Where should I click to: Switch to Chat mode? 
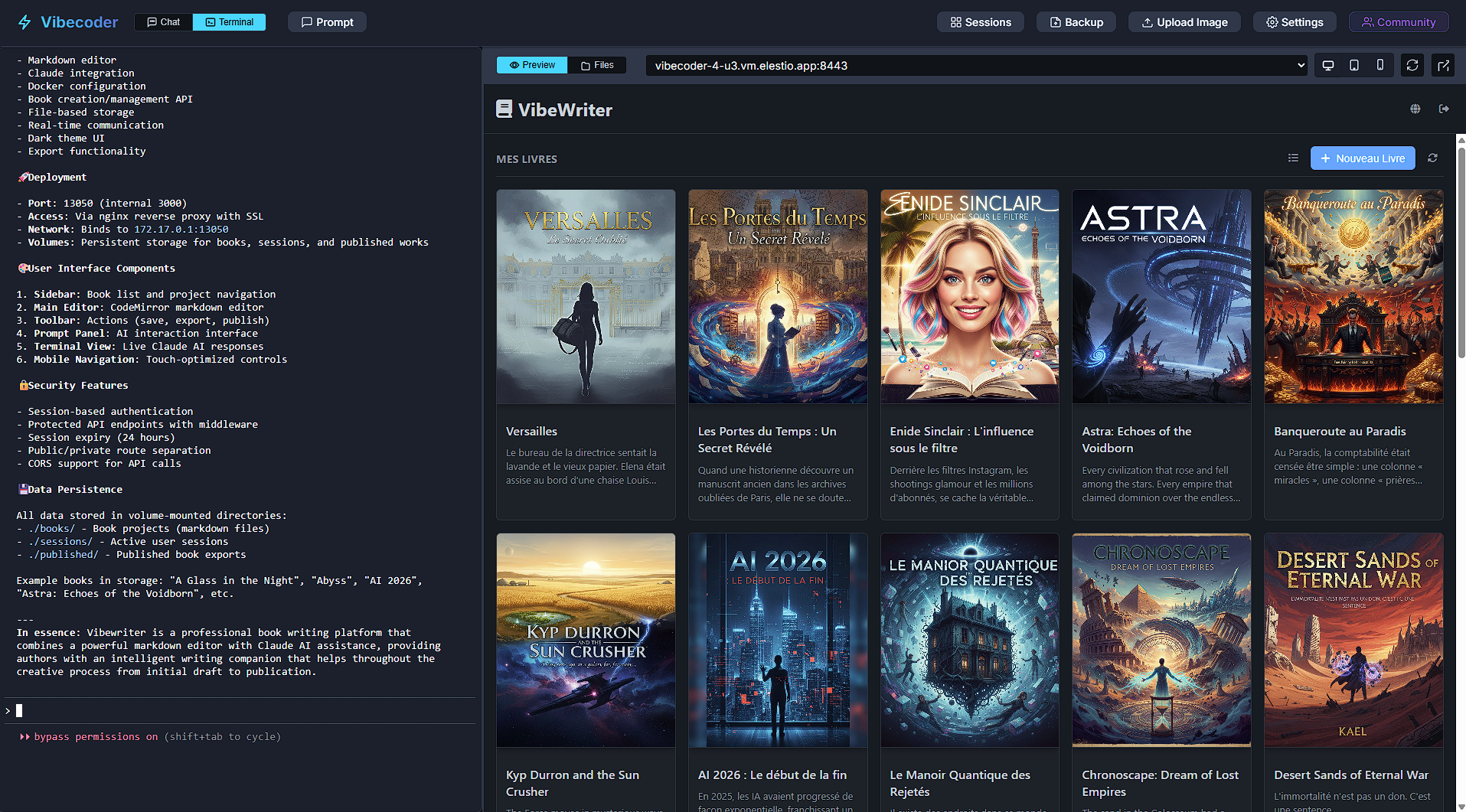(x=164, y=22)
